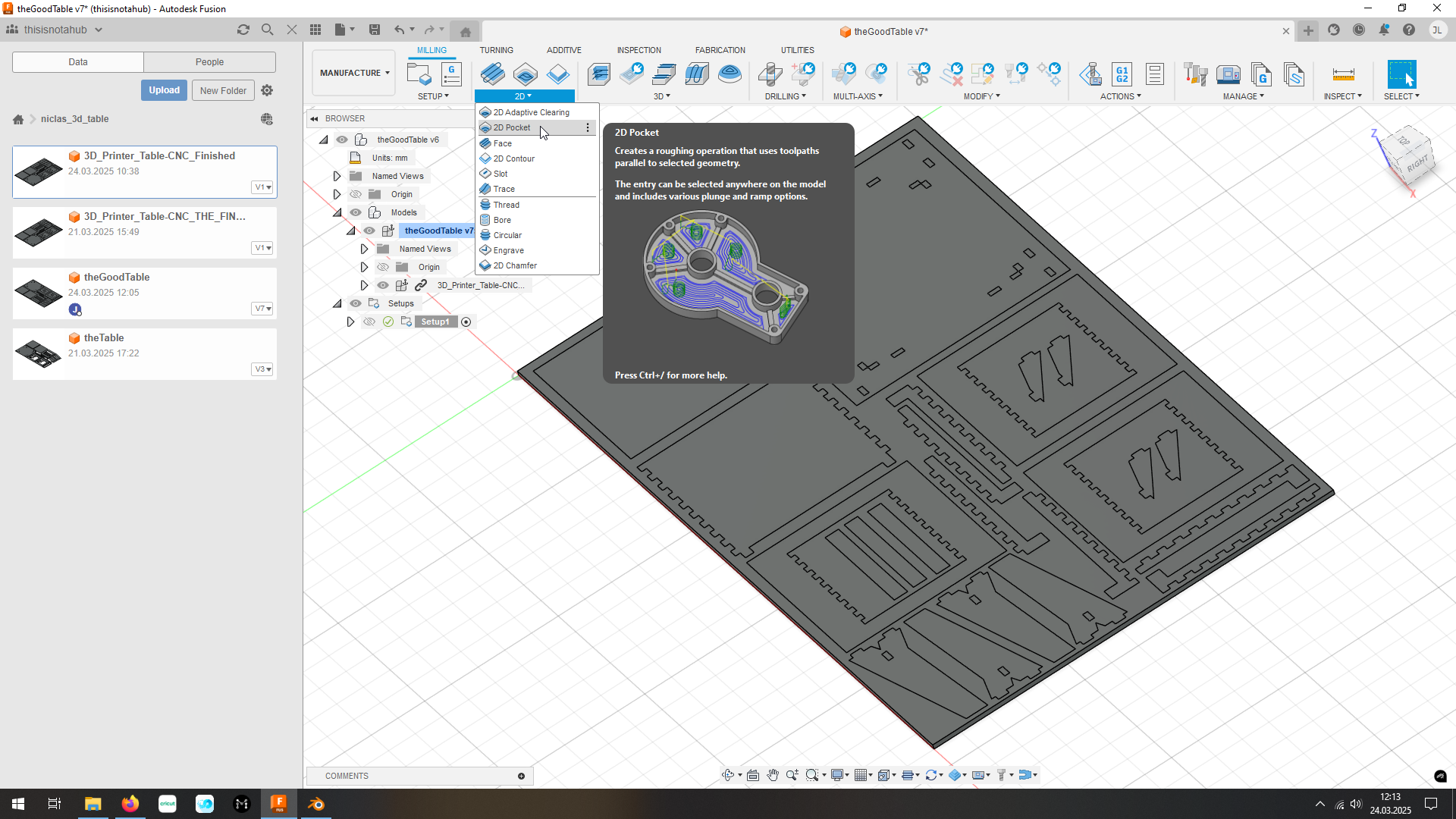Choose 2D Chamfer operation
Viewport: 1456px width, 819px height.
click(537, 265)
